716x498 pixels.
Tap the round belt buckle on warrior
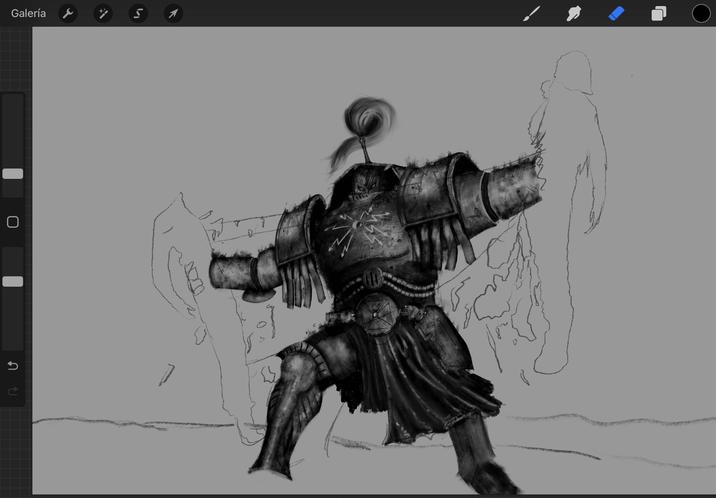(377, 314)
